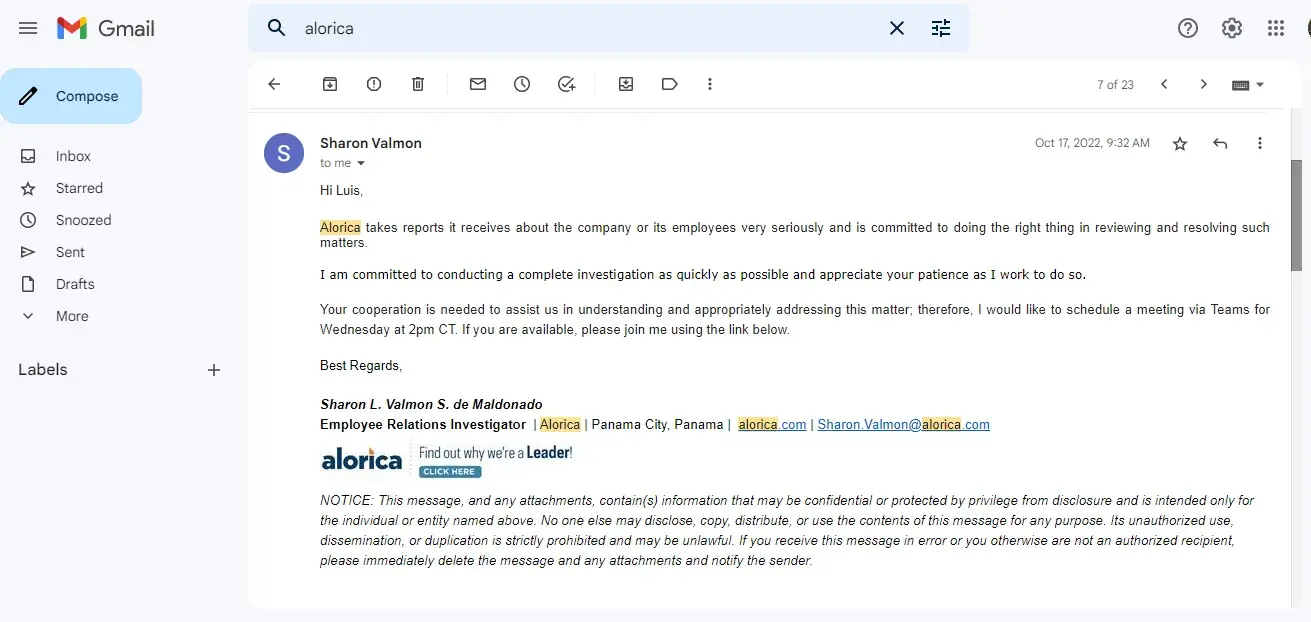Add email to Tasks

click(x=566, y=85)
